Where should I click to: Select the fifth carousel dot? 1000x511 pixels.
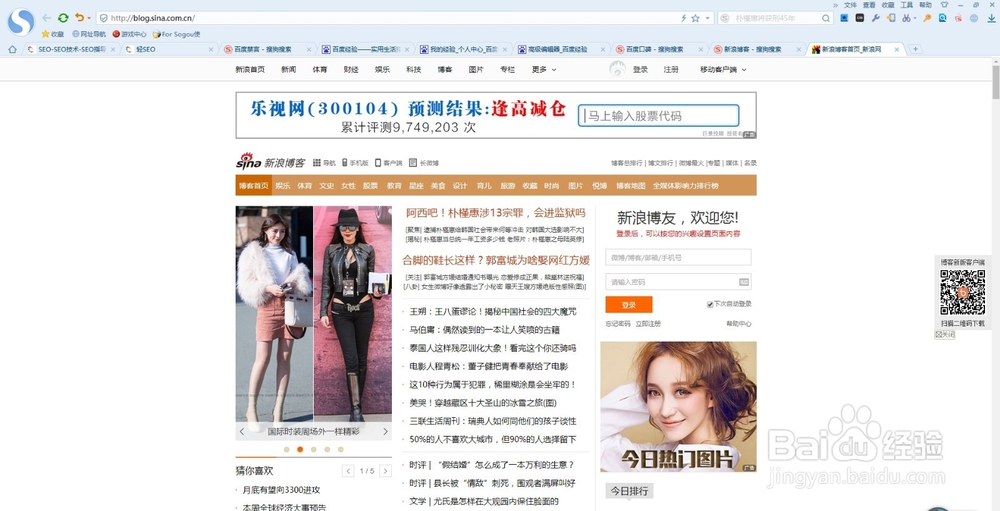341,449
